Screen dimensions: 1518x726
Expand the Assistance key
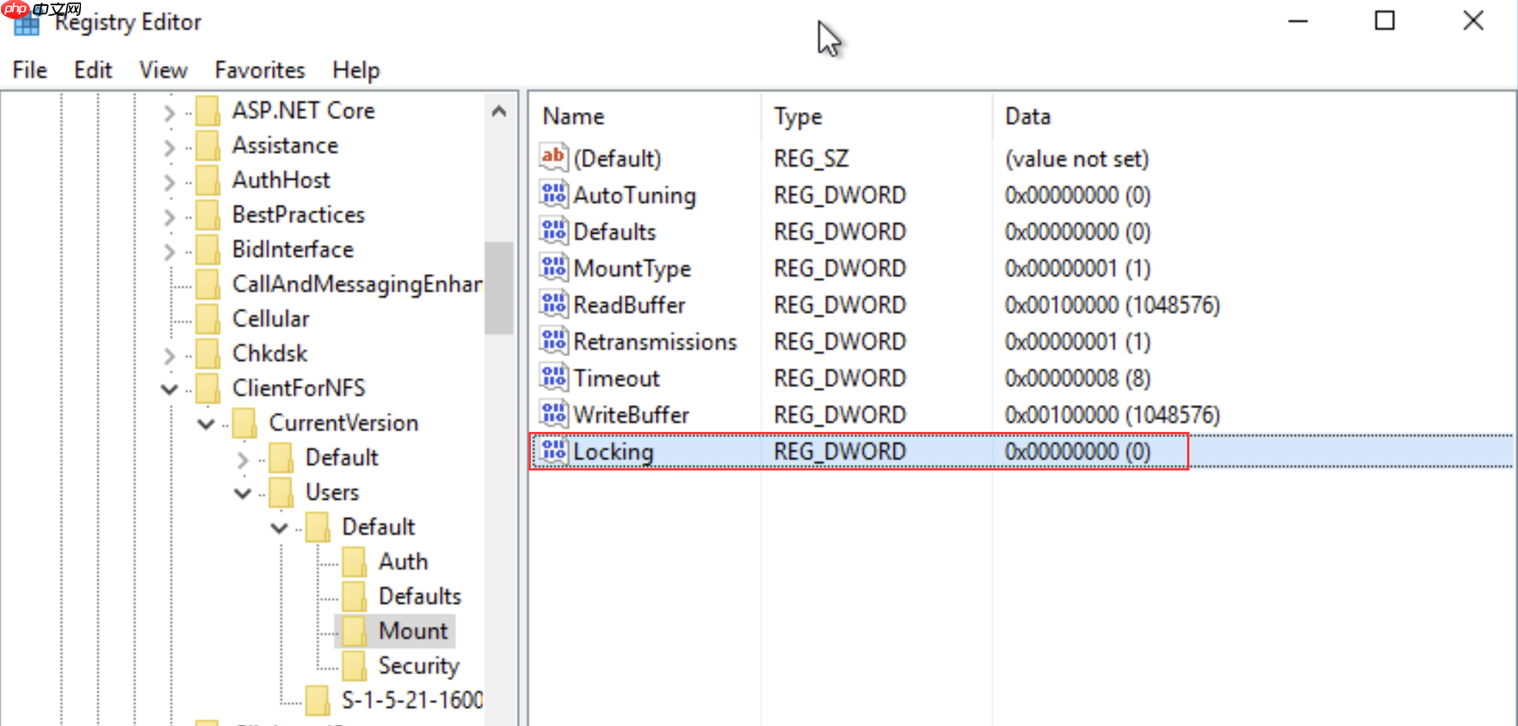tap(170, 148)
